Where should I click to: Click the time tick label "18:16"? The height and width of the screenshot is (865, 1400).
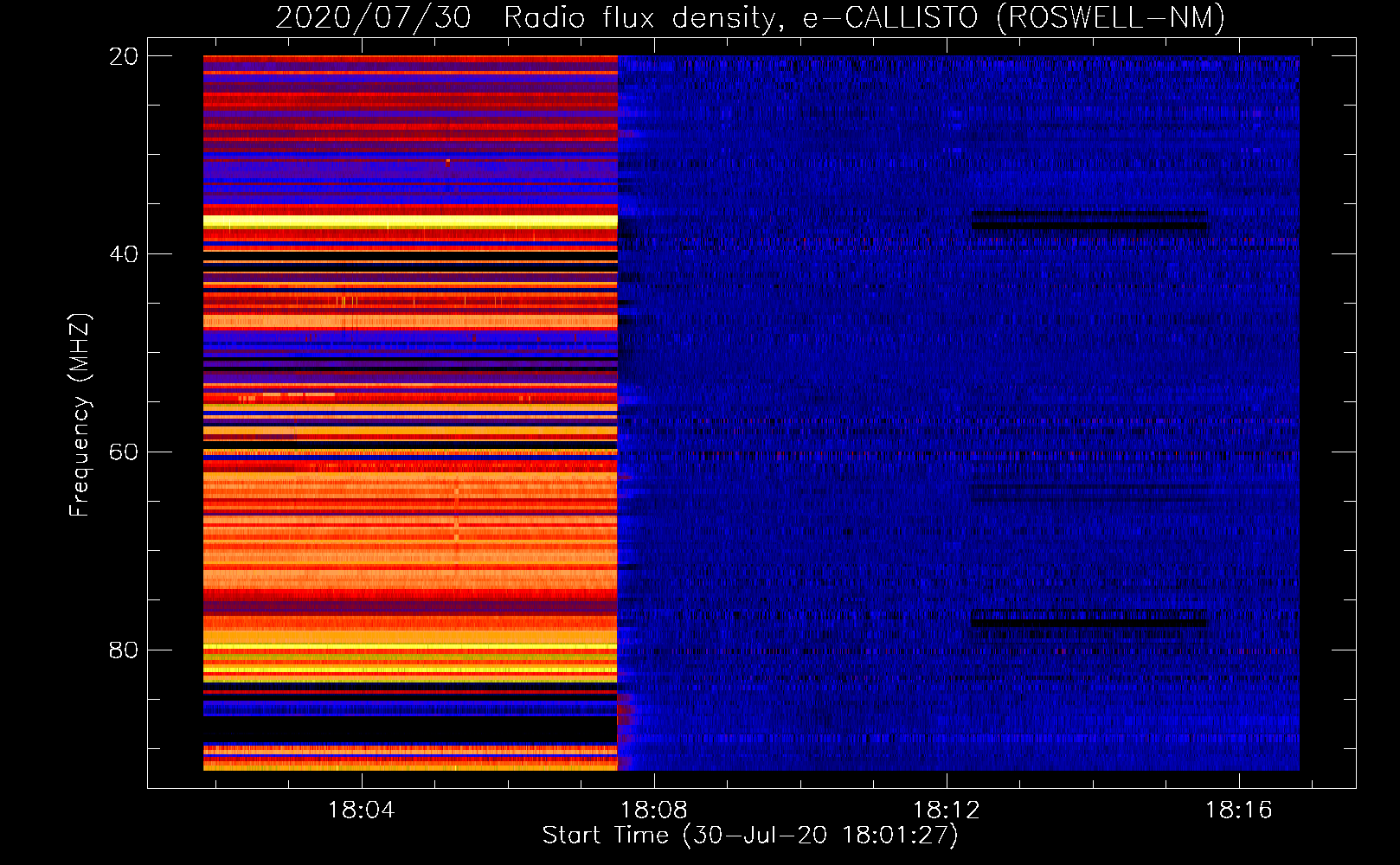point(1239,810)
